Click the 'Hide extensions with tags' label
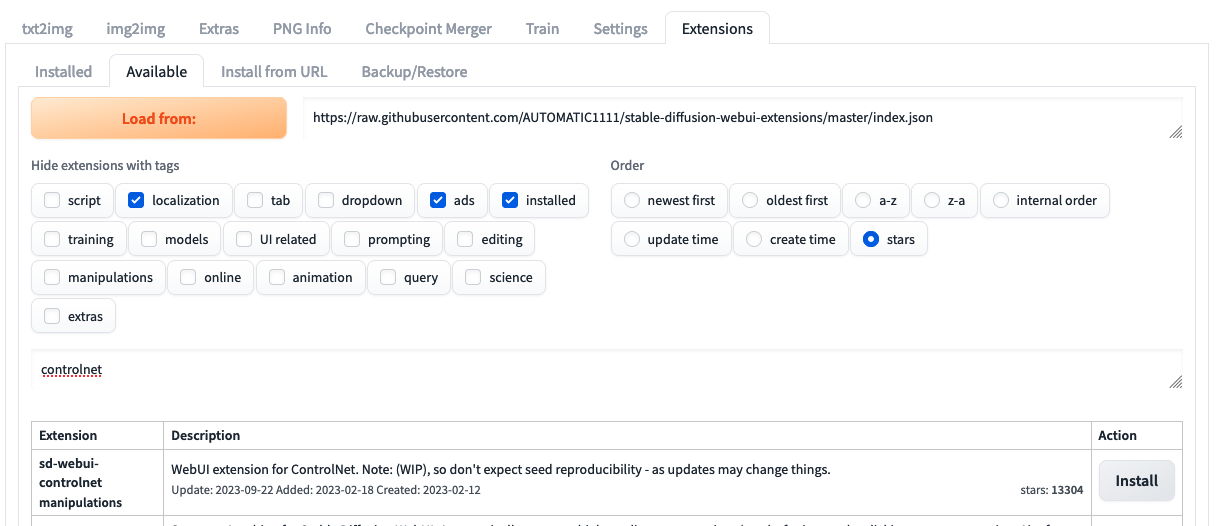 [x=105, y=165]
